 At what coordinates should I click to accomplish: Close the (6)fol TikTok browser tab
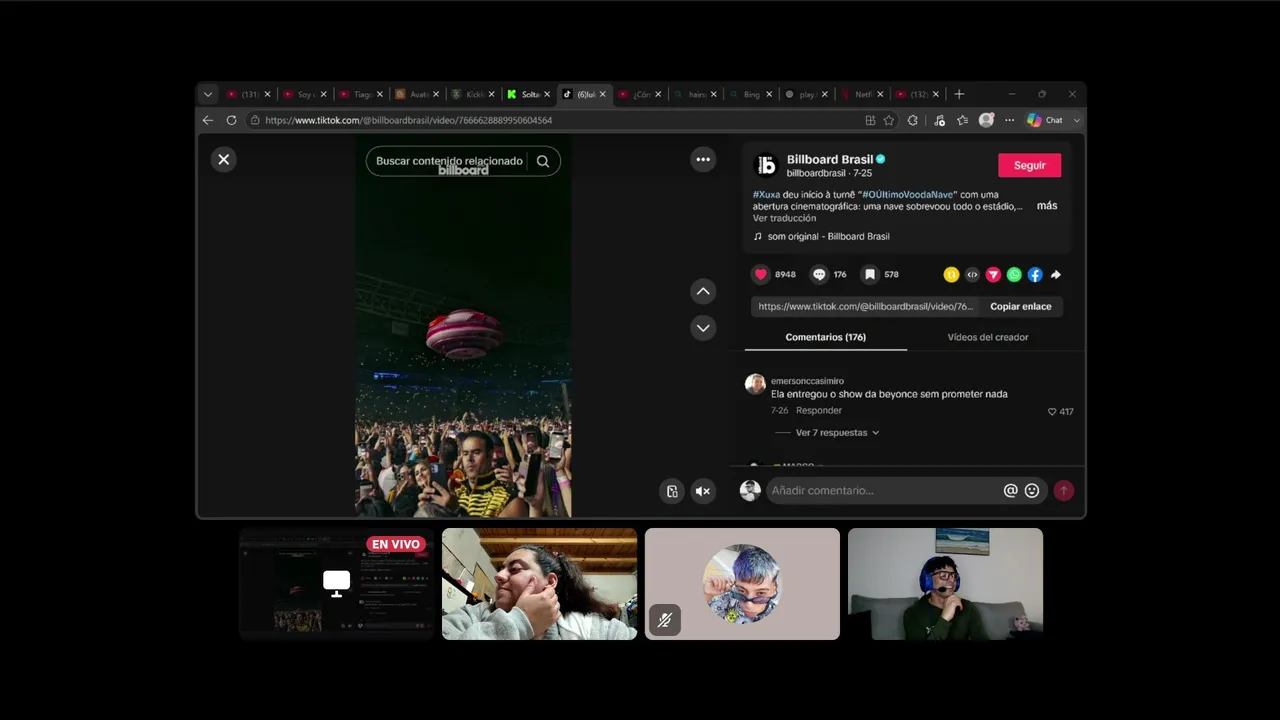tap(602, 94)
